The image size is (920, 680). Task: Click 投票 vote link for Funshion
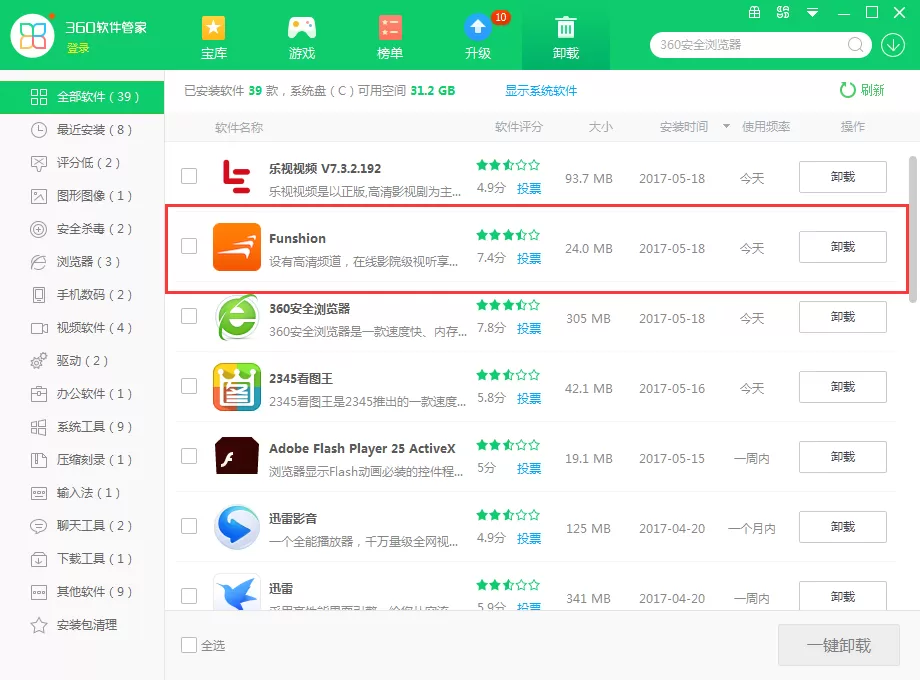click(529, 258)
